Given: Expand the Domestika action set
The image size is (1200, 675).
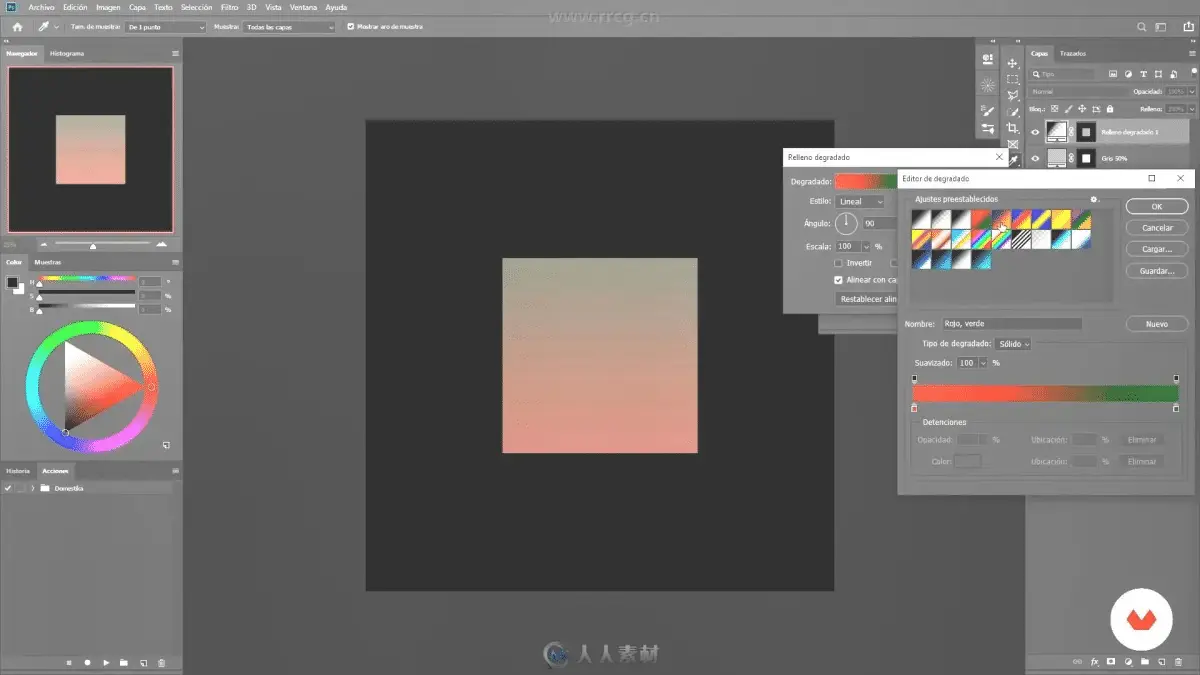Looking at the screenshot, I should click(x=33, y=488).
